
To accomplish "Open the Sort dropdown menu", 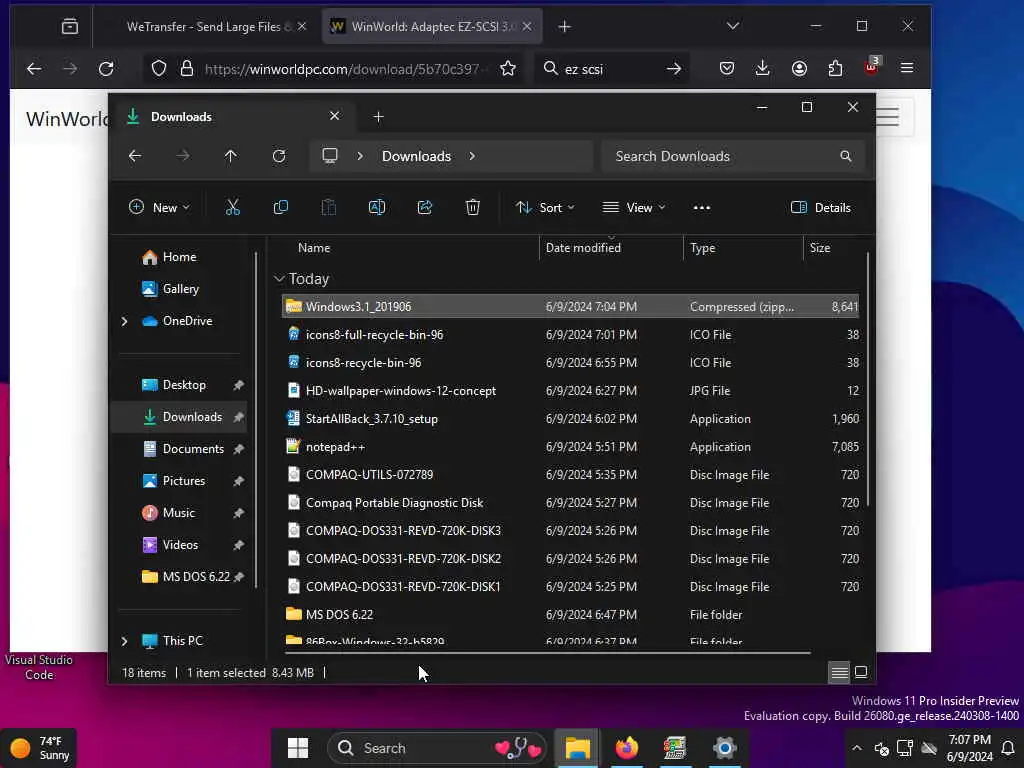I will point(545,208).
